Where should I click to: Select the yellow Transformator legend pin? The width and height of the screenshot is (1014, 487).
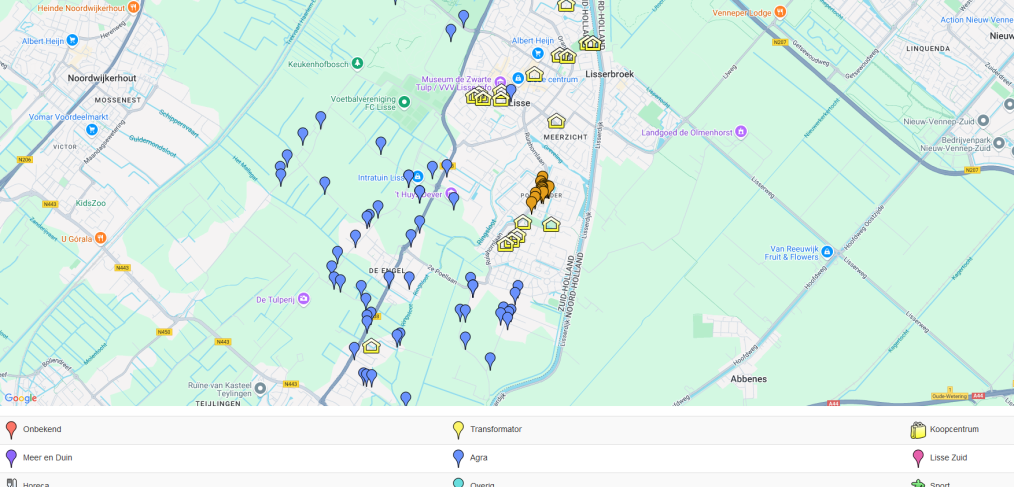pos(458,430)
